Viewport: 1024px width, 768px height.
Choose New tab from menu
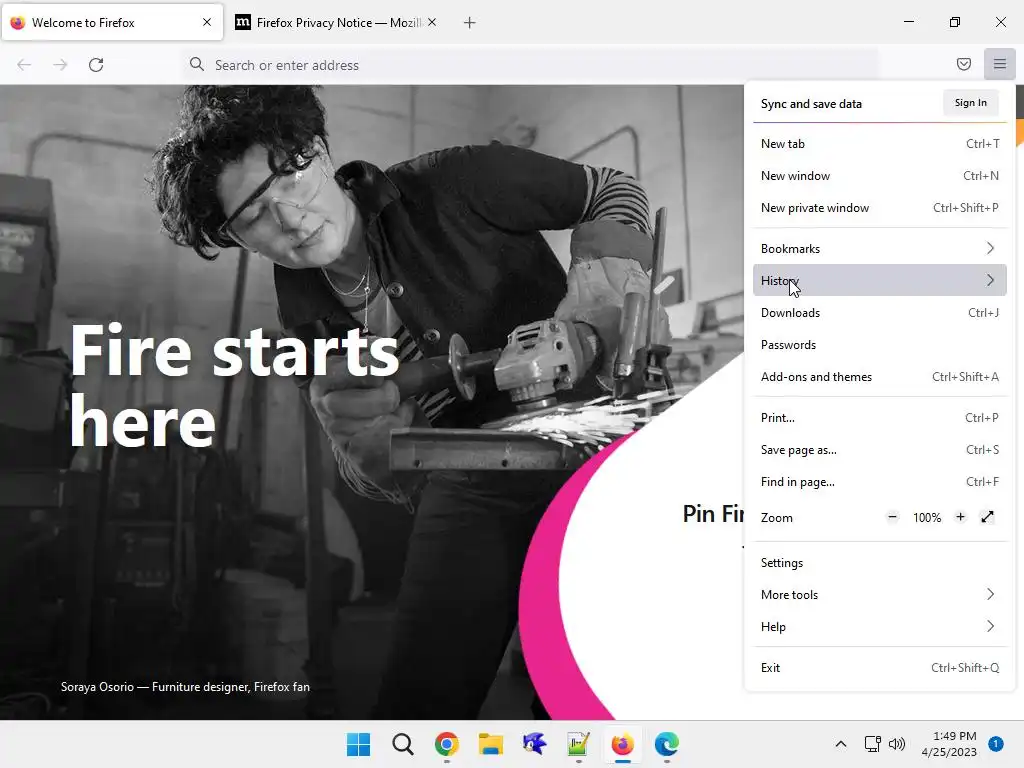pos(879,144)
